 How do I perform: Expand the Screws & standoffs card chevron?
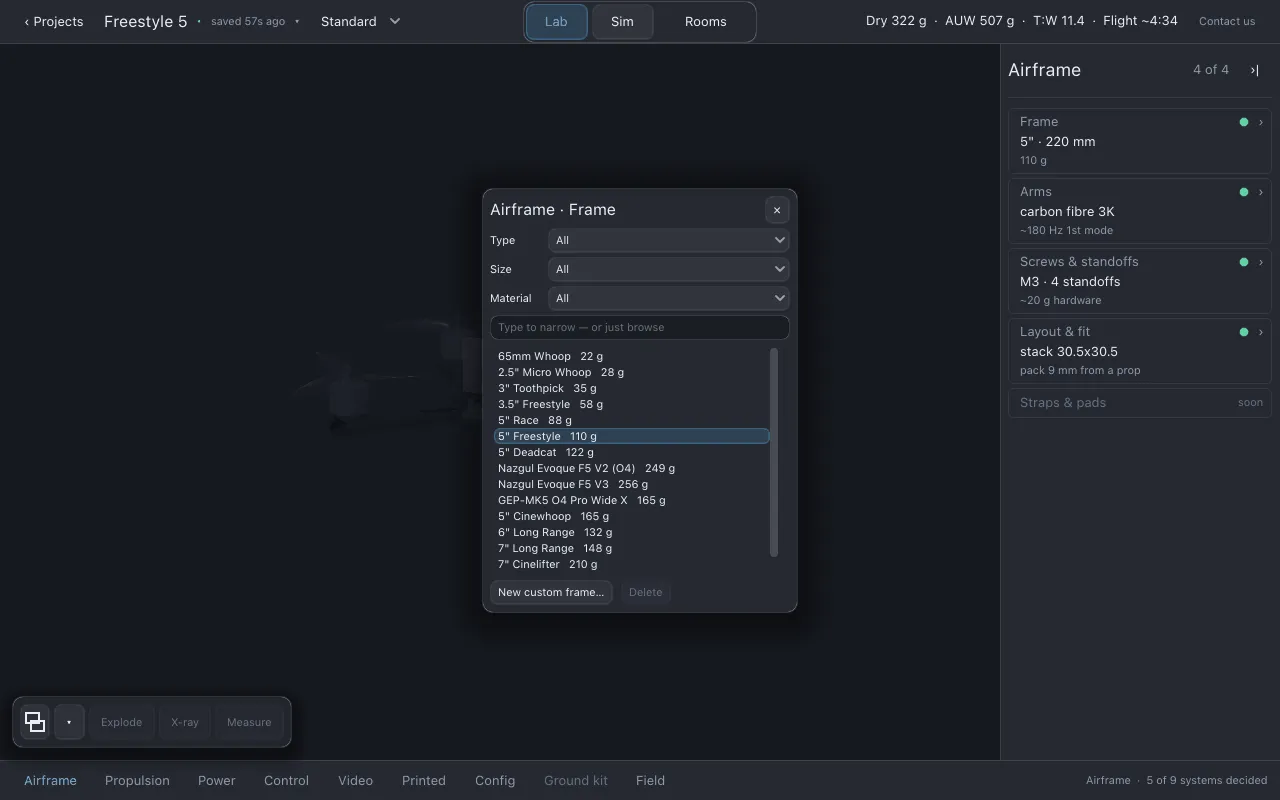coord(1261,262)
